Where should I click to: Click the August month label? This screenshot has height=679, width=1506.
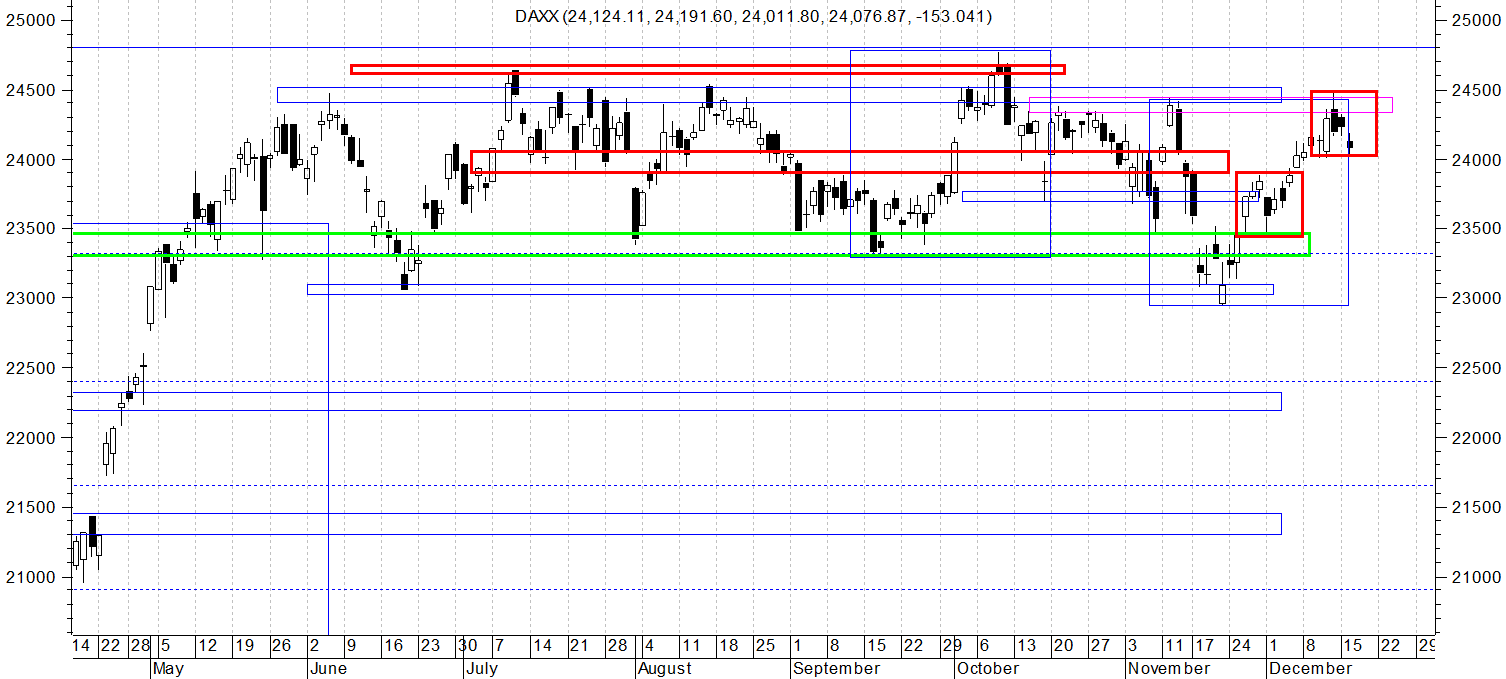click(665, 668)
